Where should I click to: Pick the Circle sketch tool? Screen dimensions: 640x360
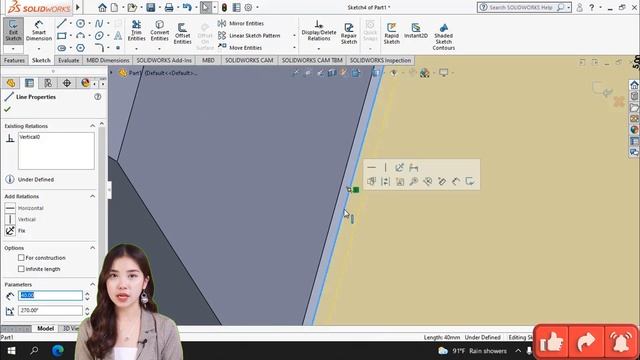tap(80, 23)
